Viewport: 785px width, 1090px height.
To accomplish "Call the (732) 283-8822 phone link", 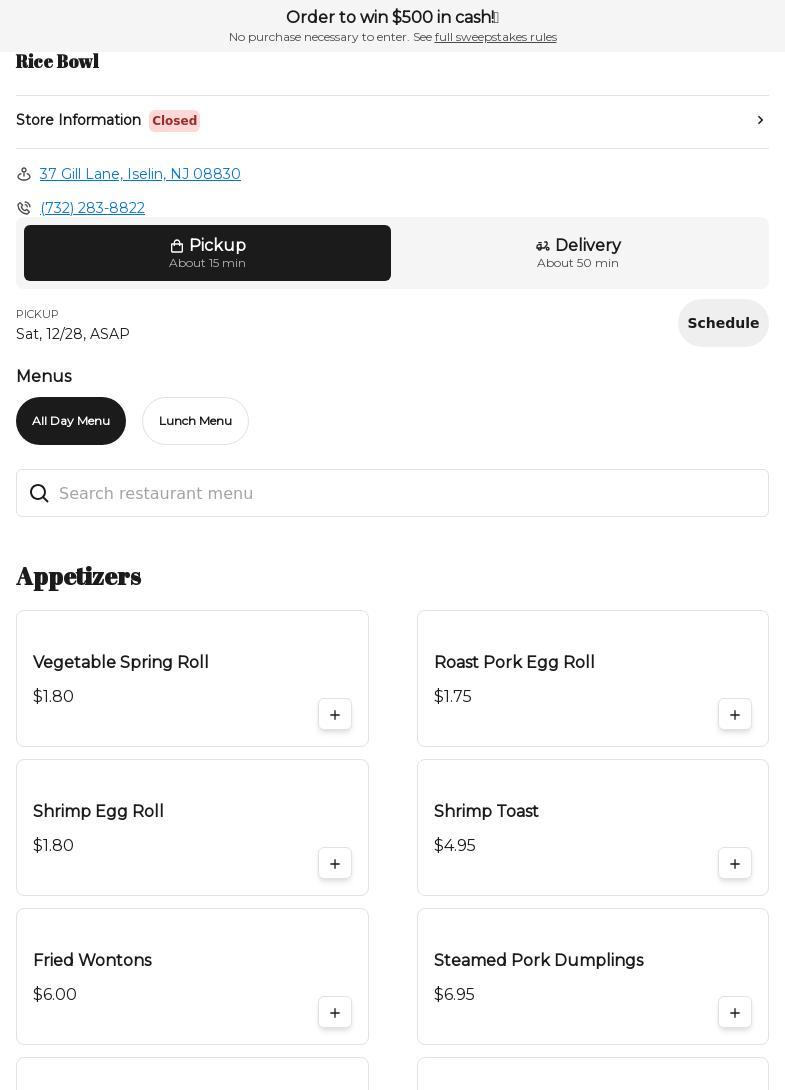I will (x=92, y=208).
